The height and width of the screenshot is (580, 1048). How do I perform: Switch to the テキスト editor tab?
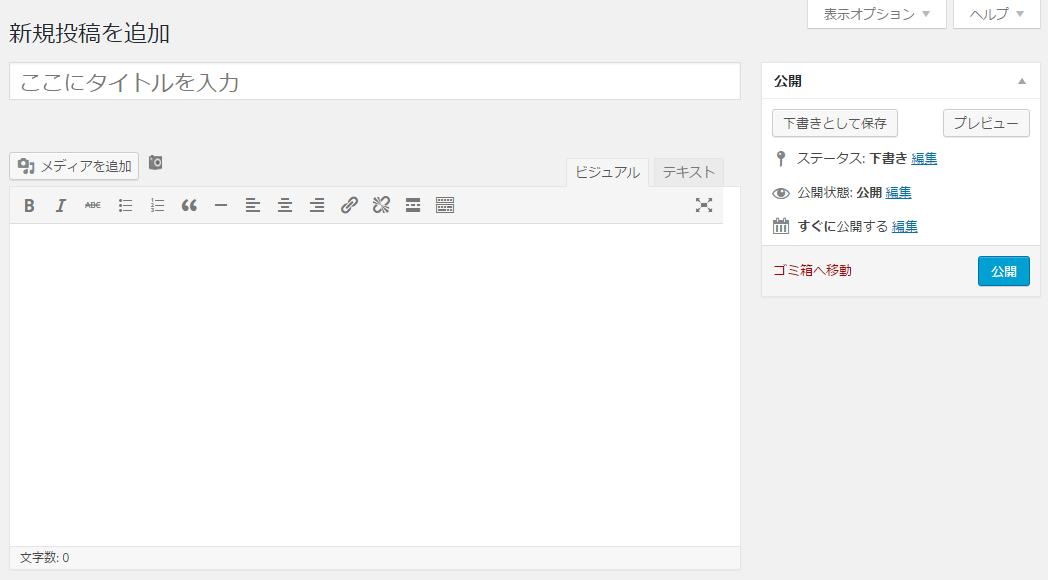pyautogui.click(x=688, y=172)
